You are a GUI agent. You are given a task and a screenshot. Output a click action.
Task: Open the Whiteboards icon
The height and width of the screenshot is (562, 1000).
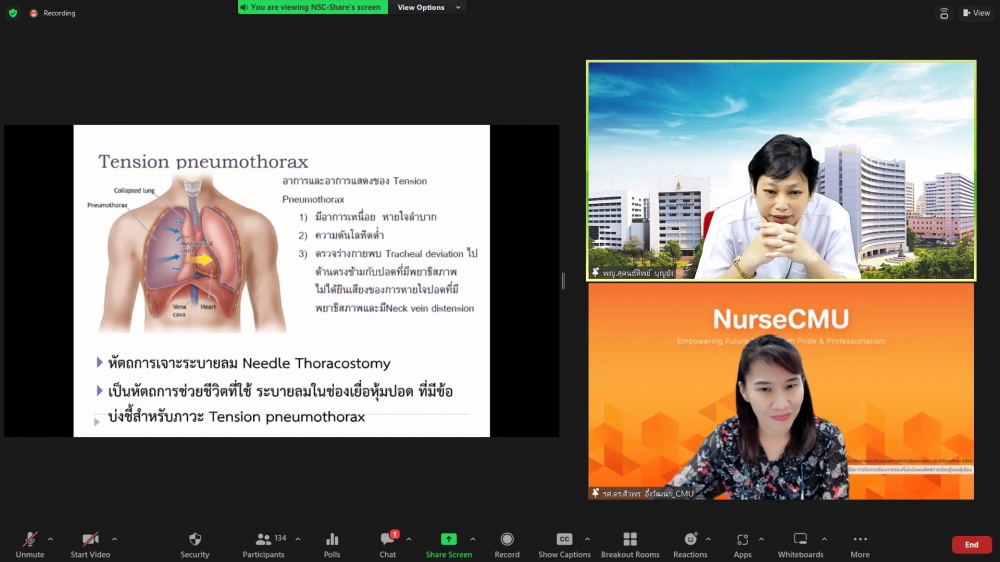(800, 540)
